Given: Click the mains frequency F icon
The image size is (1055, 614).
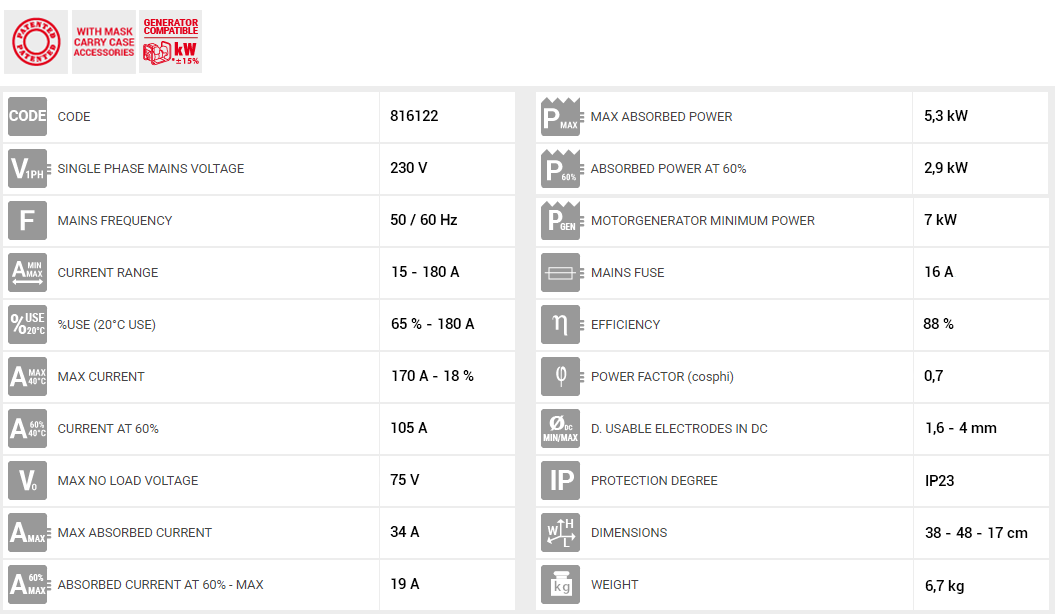Looking at the screenshot, I should (x=27, y=220).
